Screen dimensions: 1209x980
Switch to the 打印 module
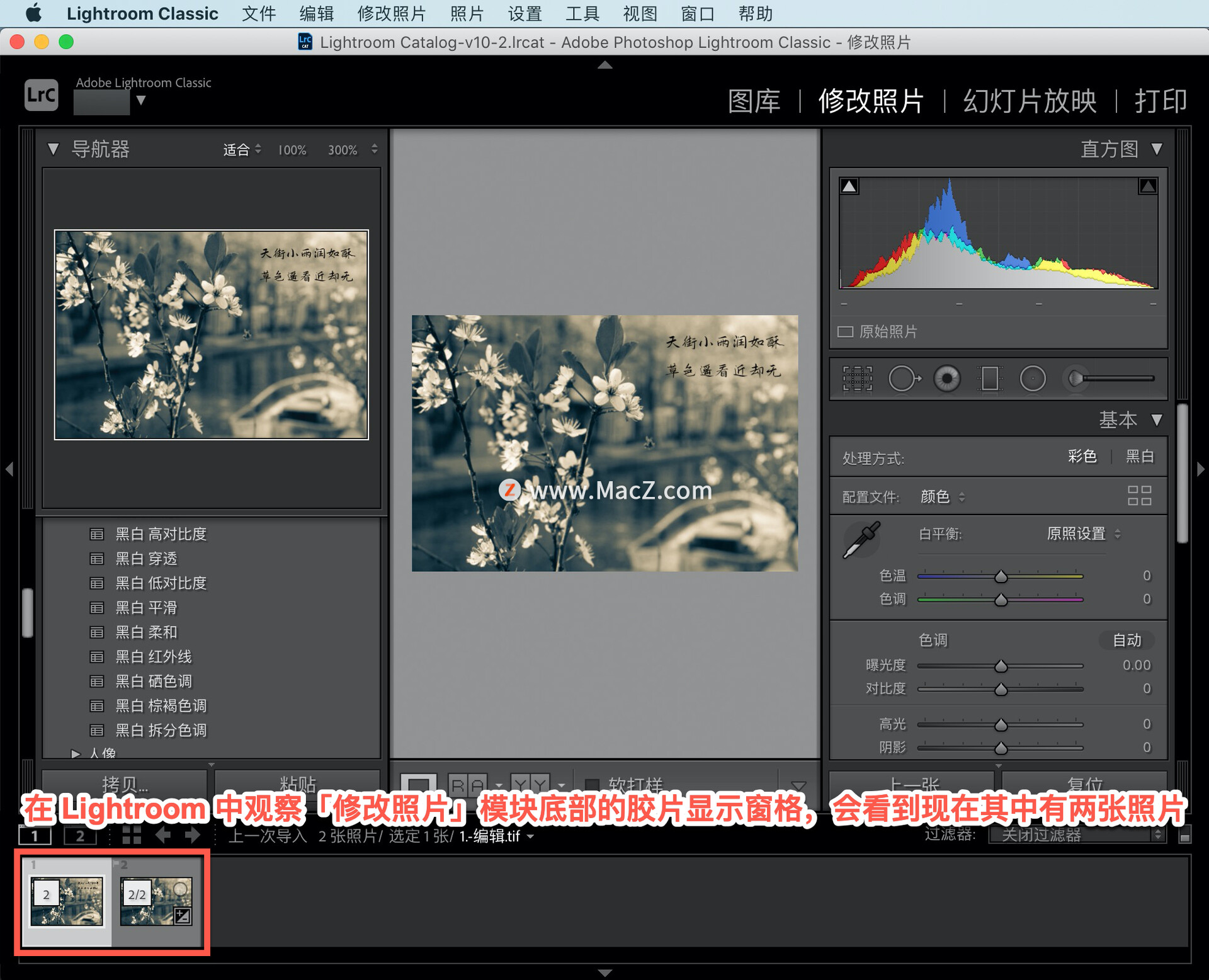pyautogui.click(x=1161, y=101)
